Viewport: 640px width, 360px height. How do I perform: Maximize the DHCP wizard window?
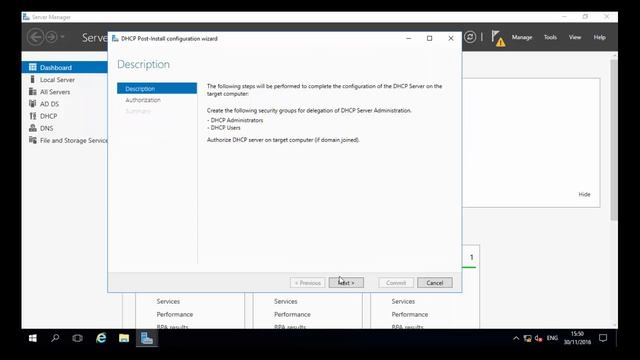429,38
